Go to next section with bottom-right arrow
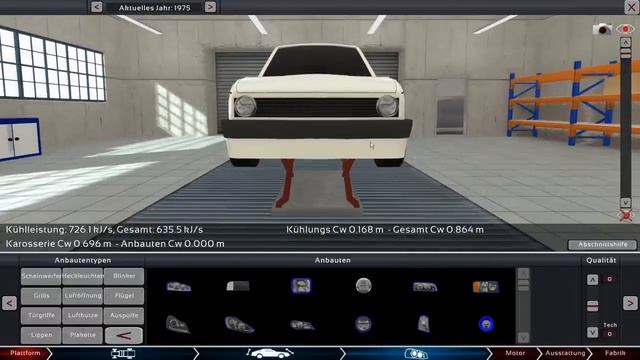 coord(630,303)
